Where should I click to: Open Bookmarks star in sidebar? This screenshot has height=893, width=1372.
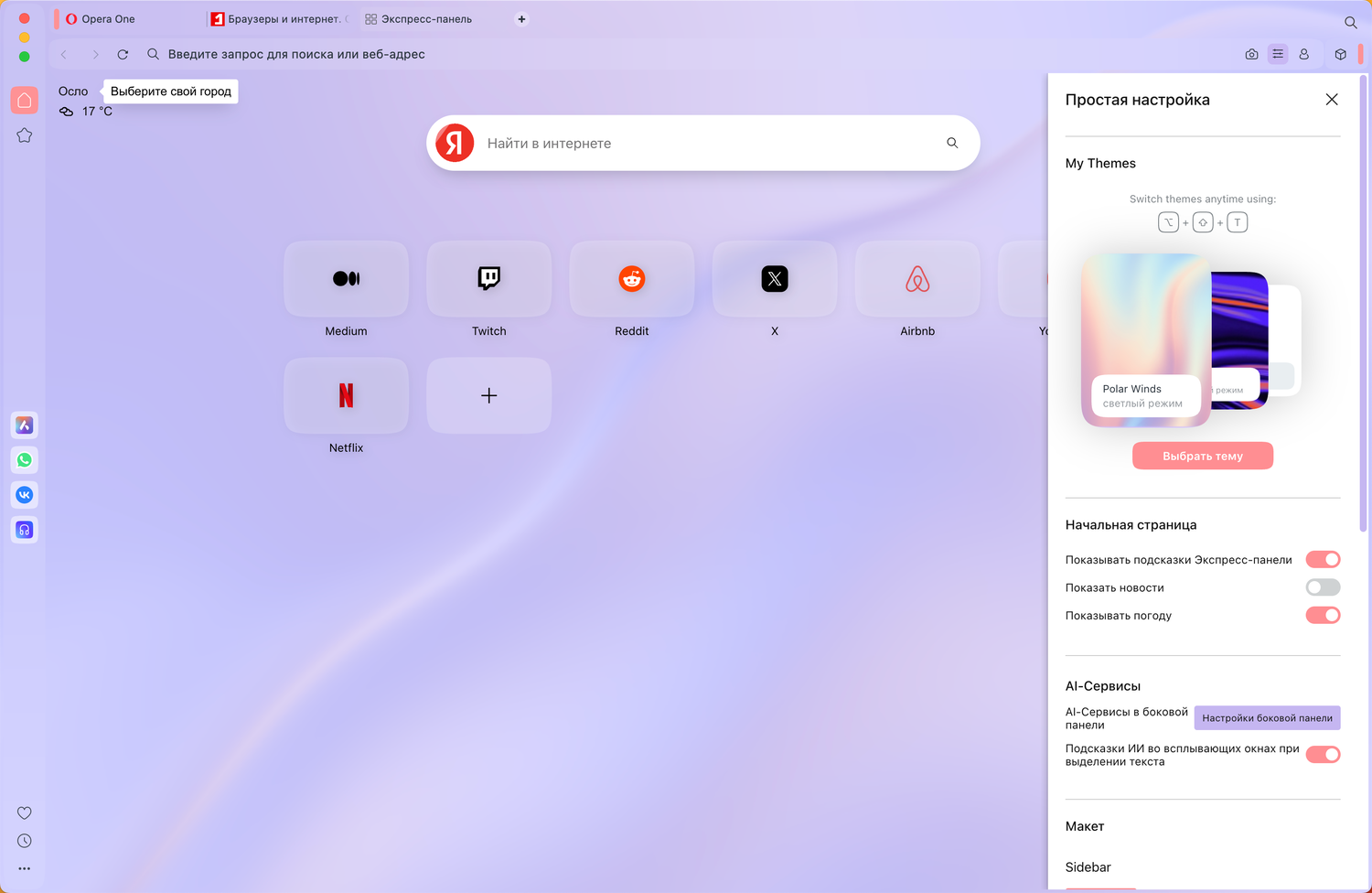point(25,135)
